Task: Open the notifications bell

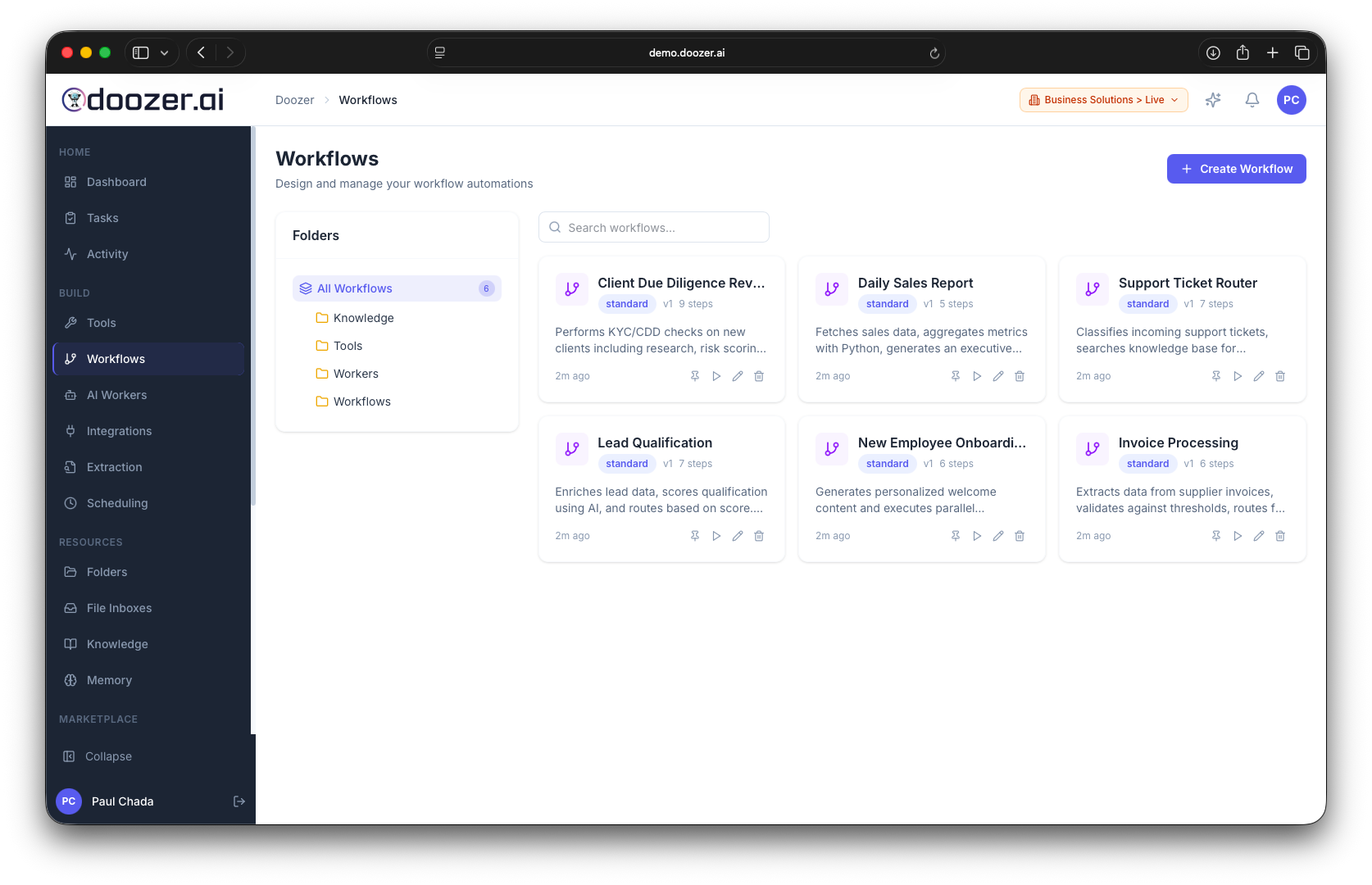Action: click(1252, 99)
